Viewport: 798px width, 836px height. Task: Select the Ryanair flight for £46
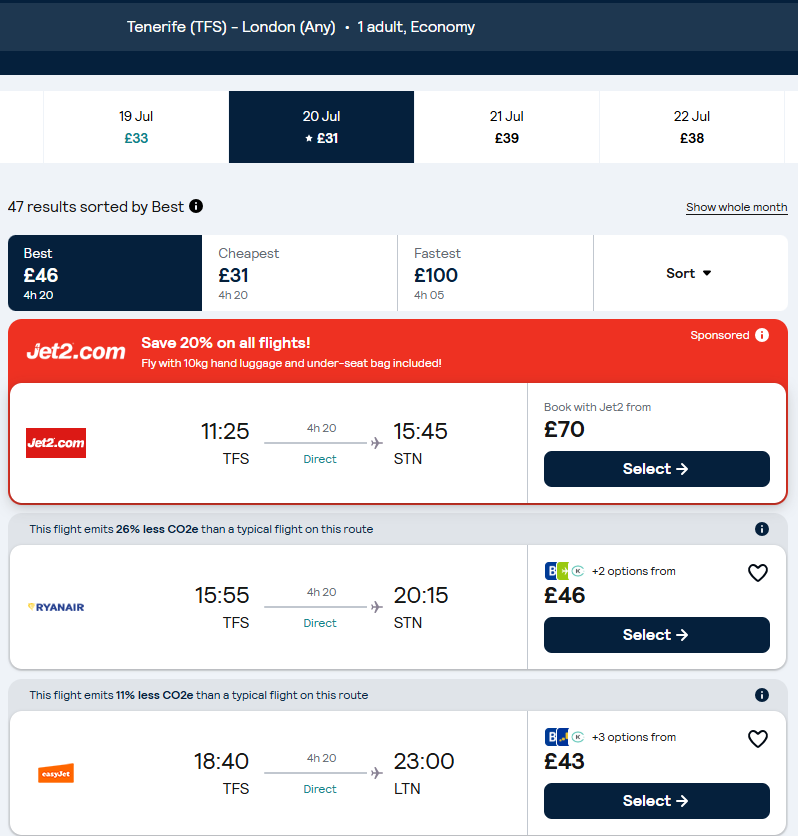pyautogui.click(x=656, y=635)
